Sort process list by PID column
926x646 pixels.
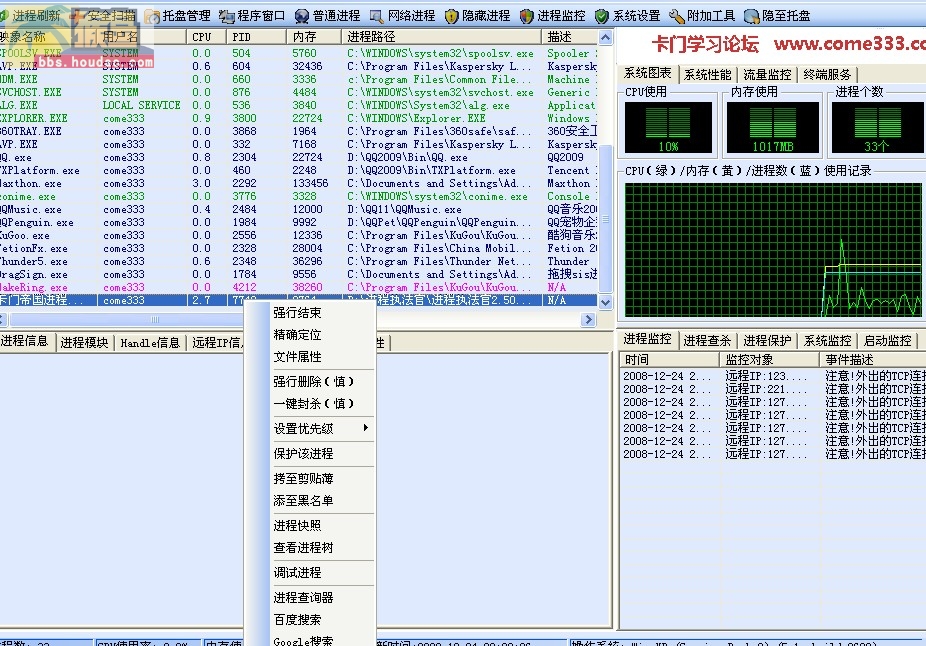(256, 37)
